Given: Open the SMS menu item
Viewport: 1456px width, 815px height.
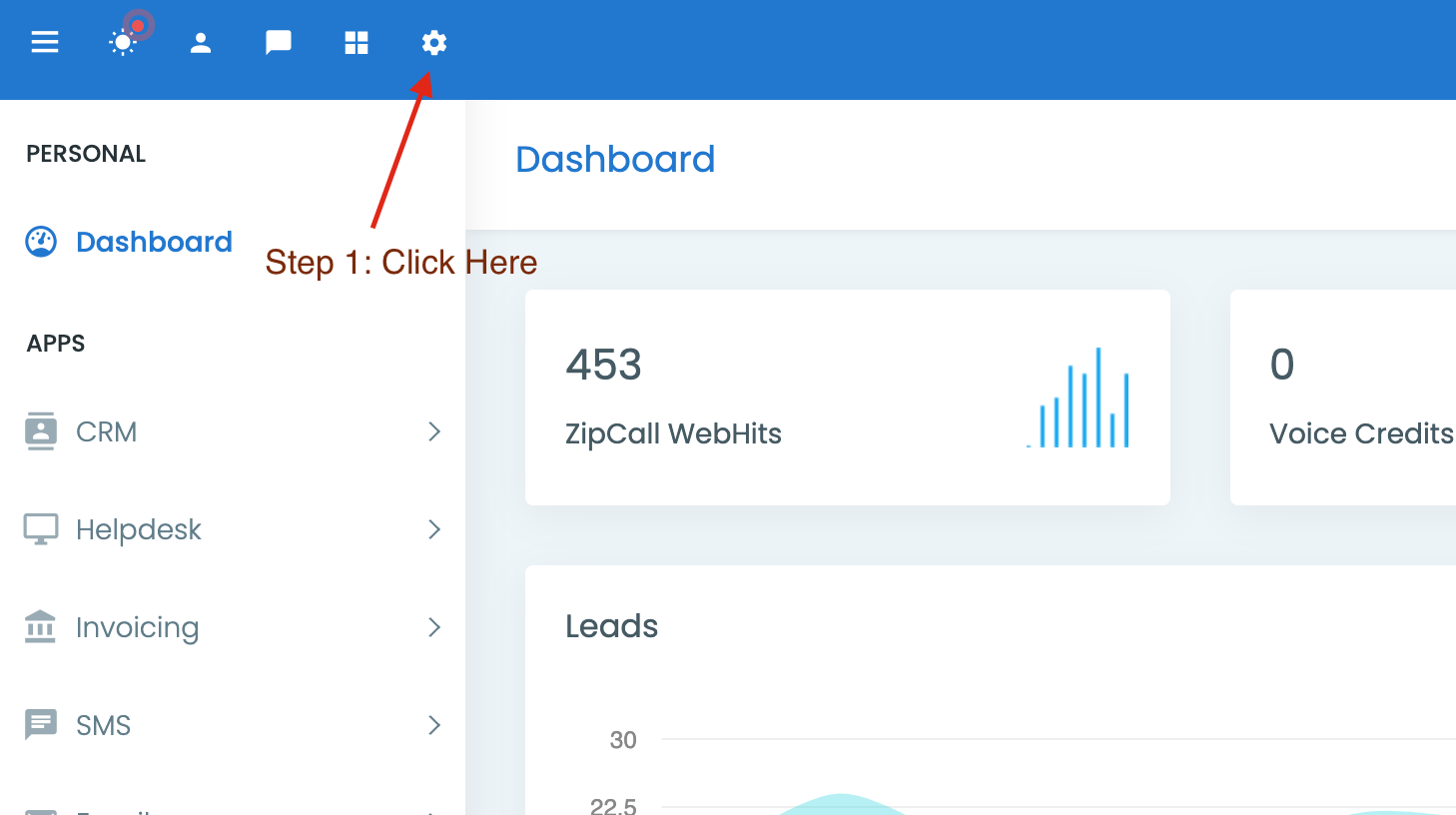Looking at the screenshot, I should (x=104, y=725).
